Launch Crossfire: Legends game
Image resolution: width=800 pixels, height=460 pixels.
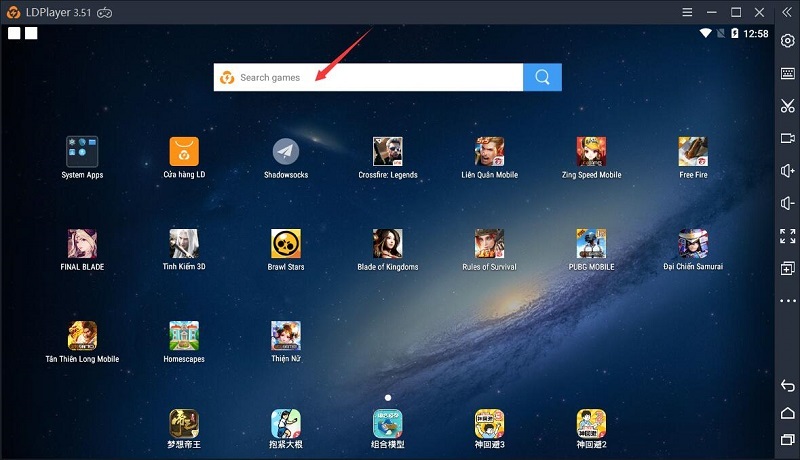[x=388, y=151]
